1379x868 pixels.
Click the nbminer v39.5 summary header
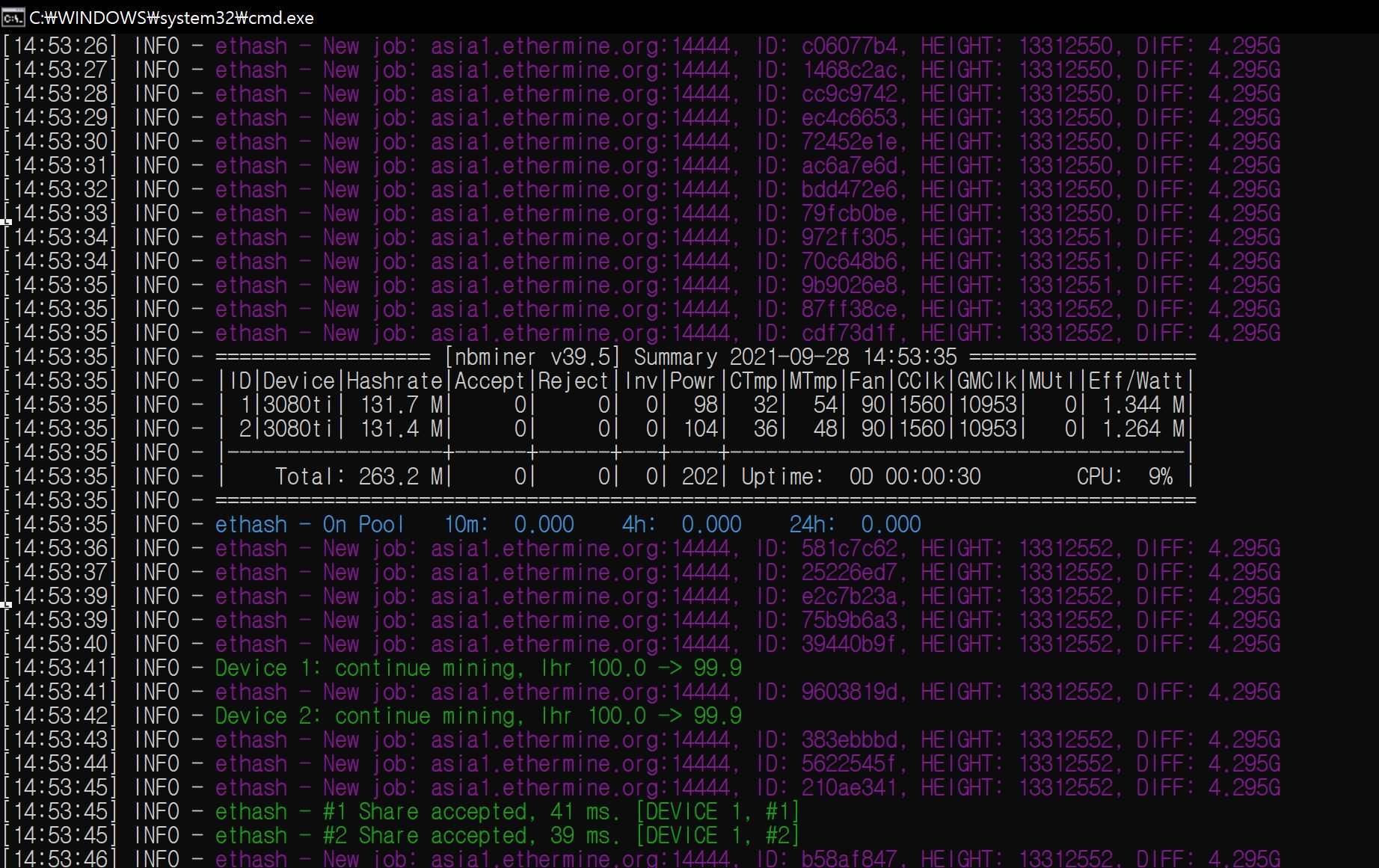click(x=705, y=357)
